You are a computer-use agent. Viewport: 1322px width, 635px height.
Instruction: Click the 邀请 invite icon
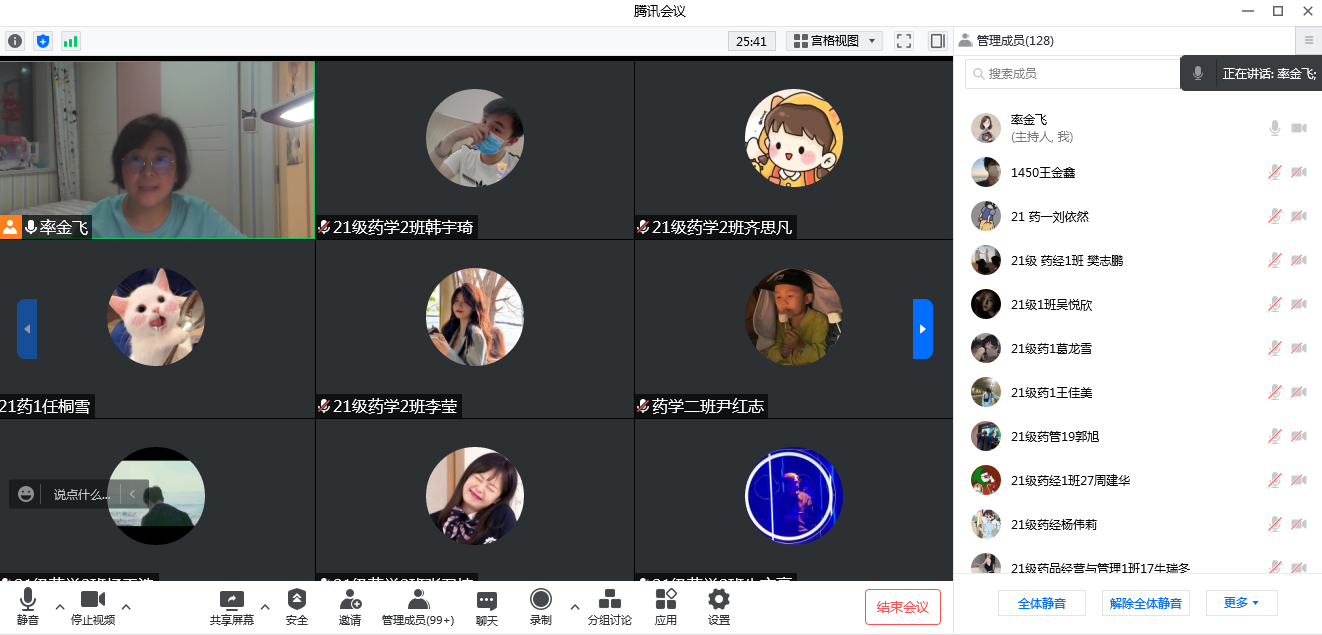pyautogui.click(x=350, y=607)
